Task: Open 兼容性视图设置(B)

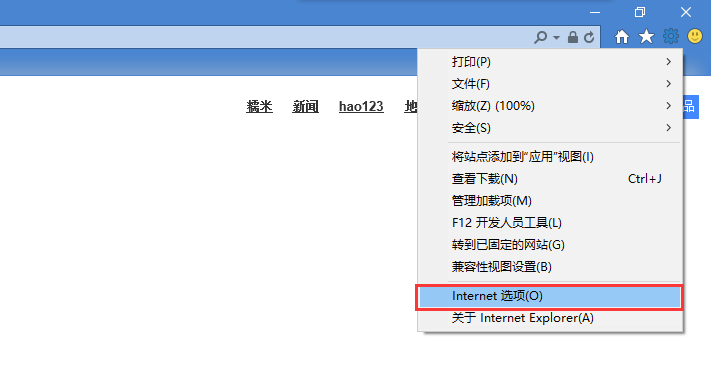Action: (550, 267)
